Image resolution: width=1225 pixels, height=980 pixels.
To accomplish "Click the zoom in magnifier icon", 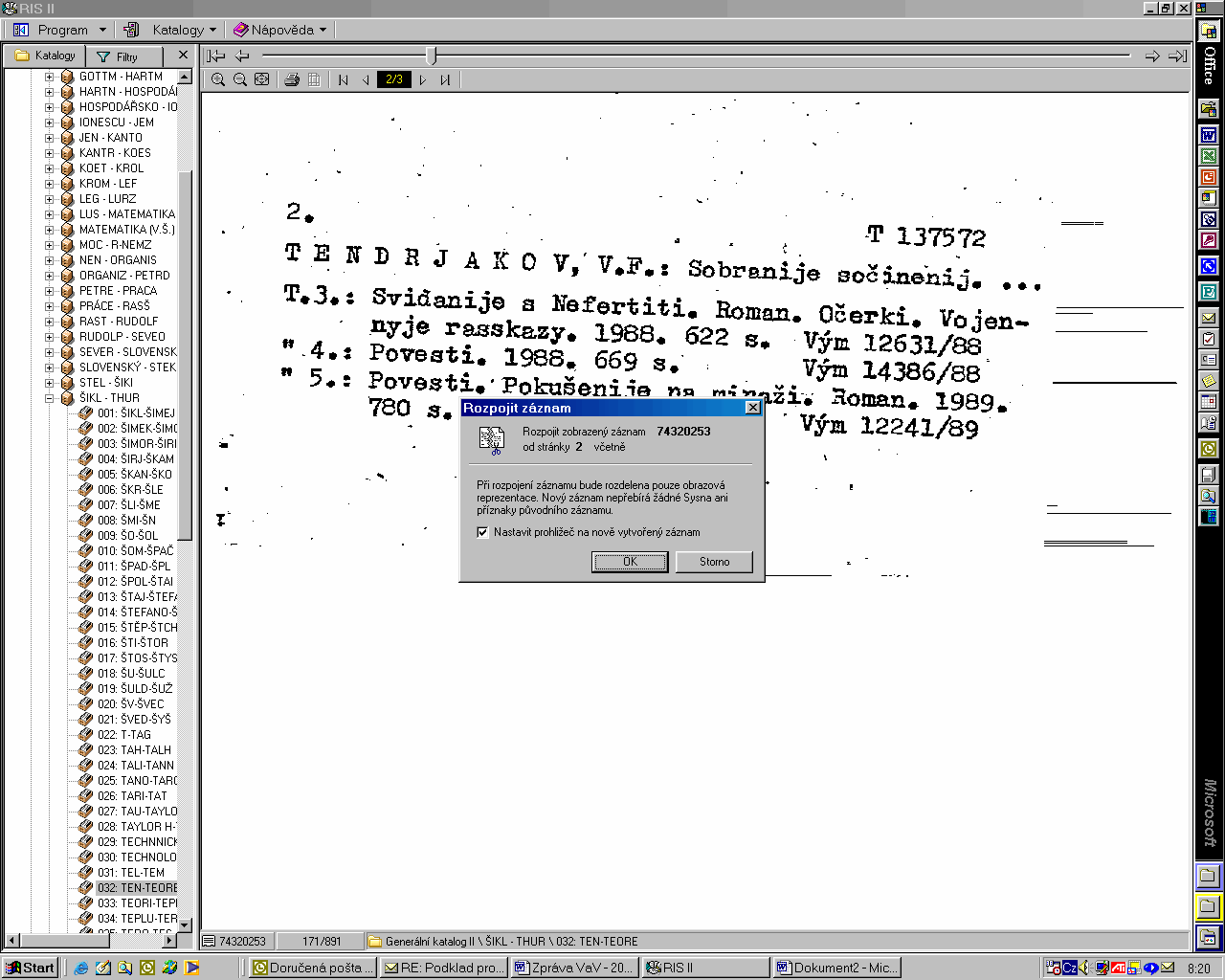I will coord(218,80).
